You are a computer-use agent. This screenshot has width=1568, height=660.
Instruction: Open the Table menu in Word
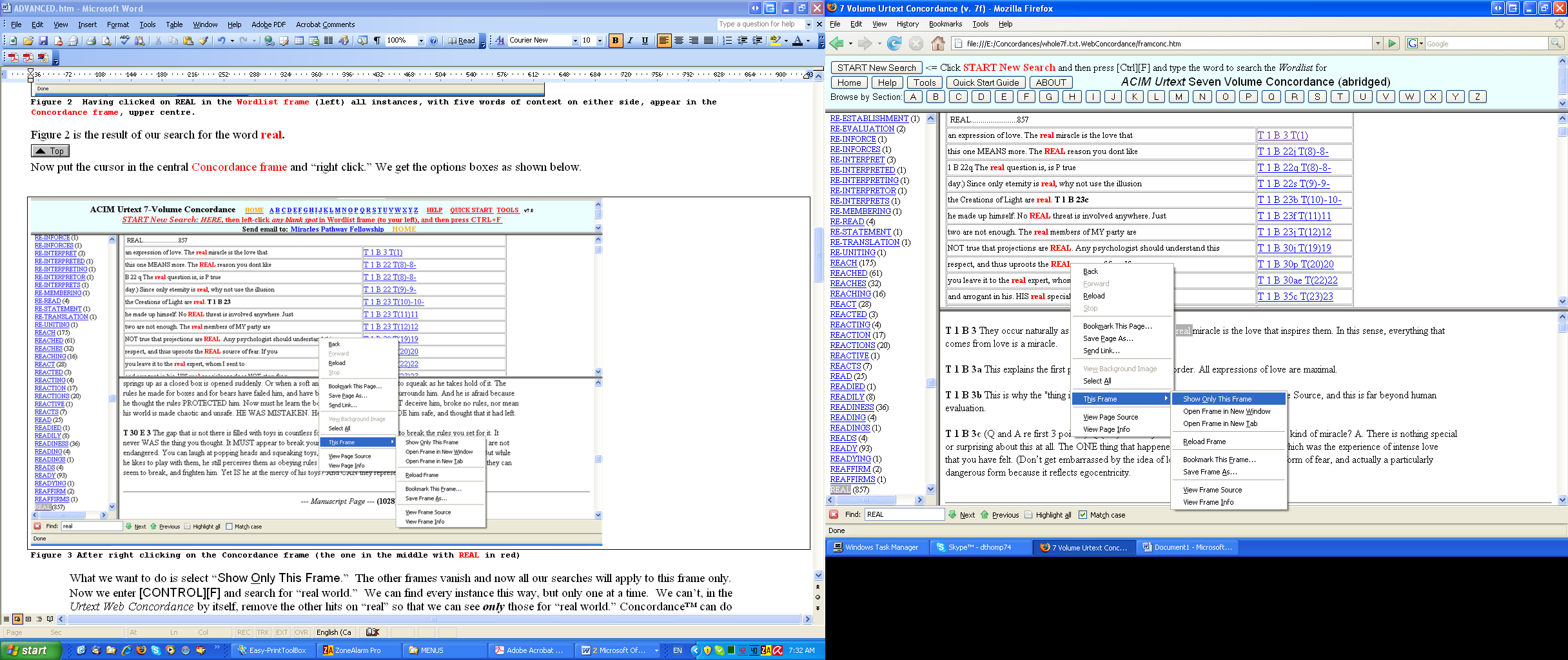pos(174,24)
